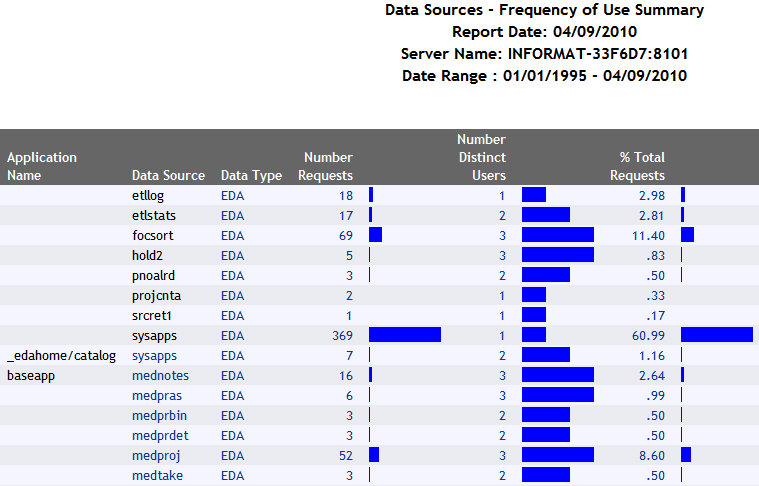Image resolution: width=759 pixels, height=486 pixels.
Task: Click the EDA data type in medproj row
Action: click(232, 456)
